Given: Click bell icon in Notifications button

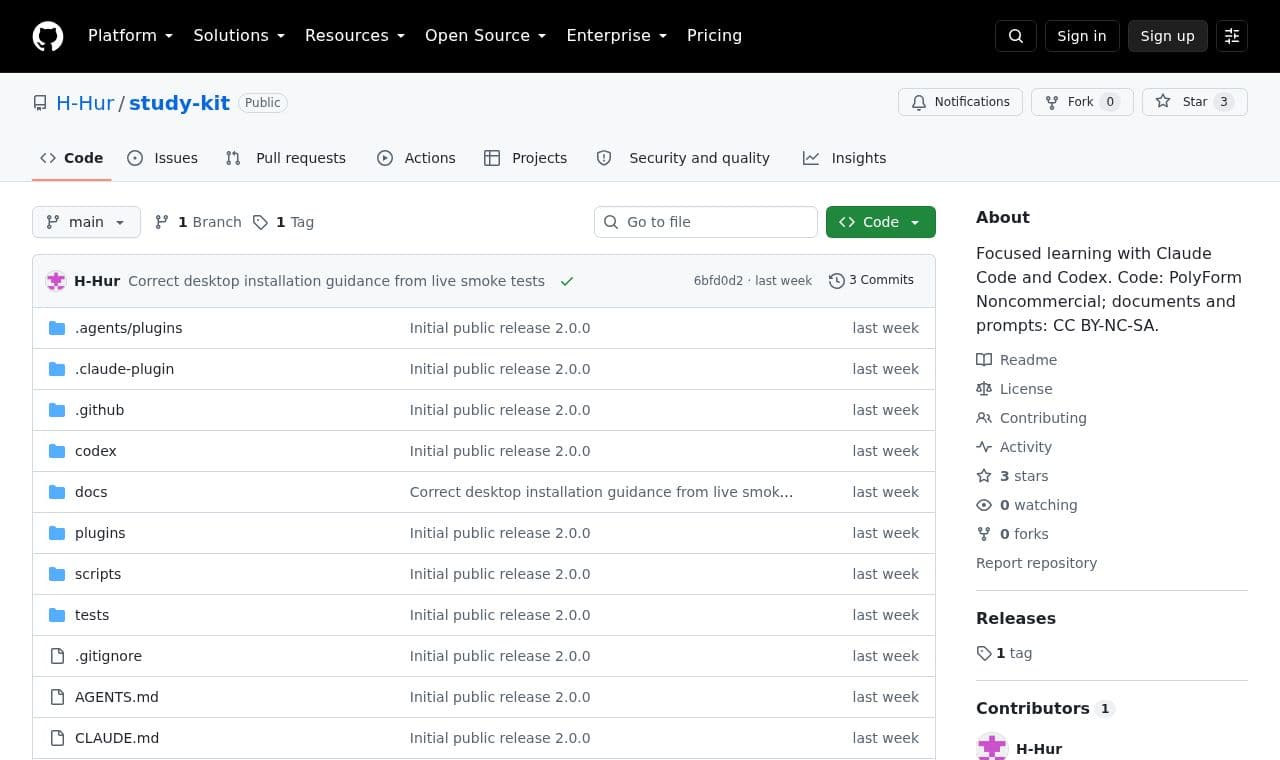Looking at the screenshot, I should [919, 102].
